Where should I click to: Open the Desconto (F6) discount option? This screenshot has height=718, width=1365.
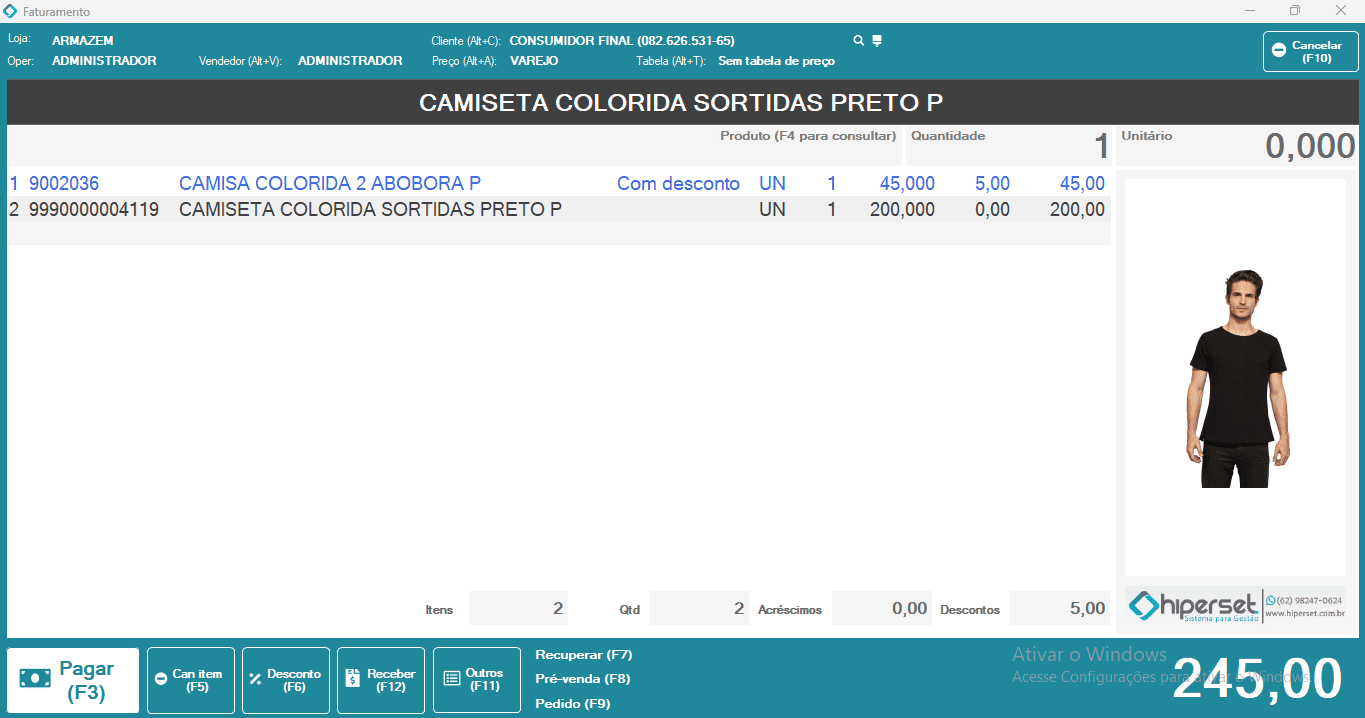(x=286, y=680)
